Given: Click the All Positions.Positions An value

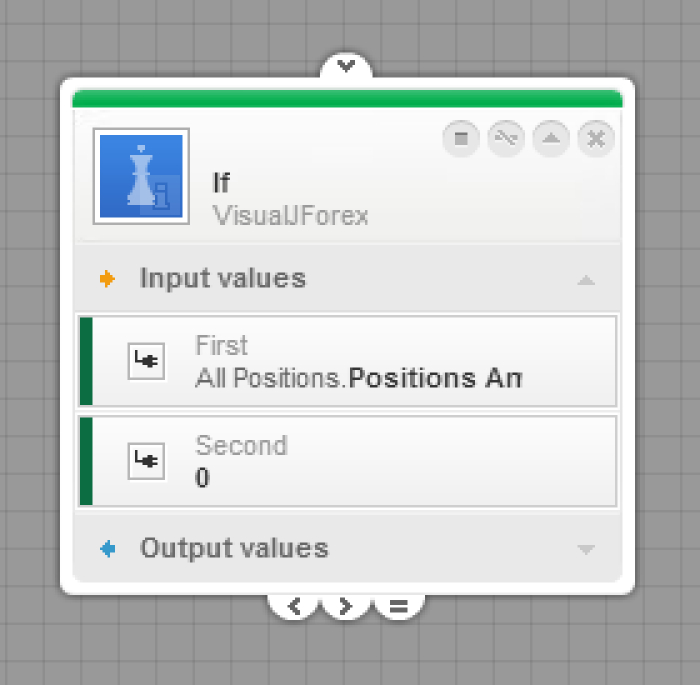Looking at the screenshot, I should point(358,378).
